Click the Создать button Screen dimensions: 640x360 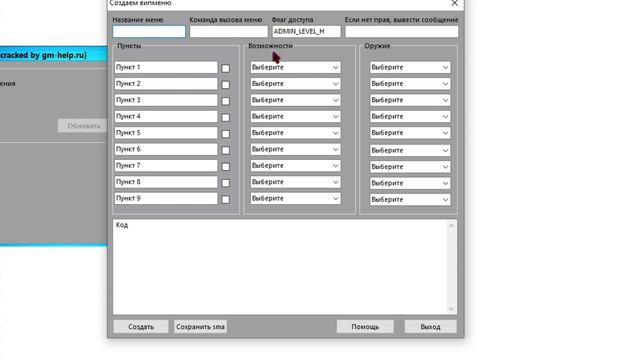141,327
